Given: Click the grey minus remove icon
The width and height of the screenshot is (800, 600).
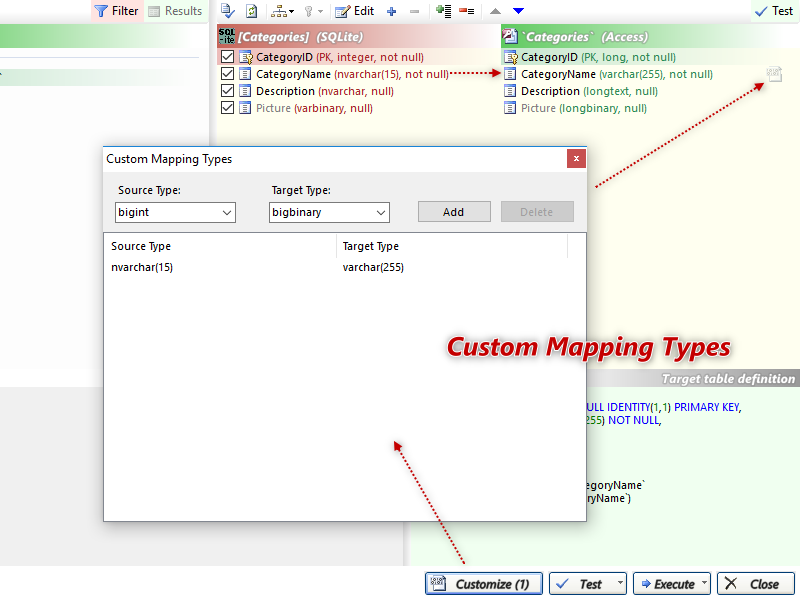Looking at the screenshot, I should point(414,11).
